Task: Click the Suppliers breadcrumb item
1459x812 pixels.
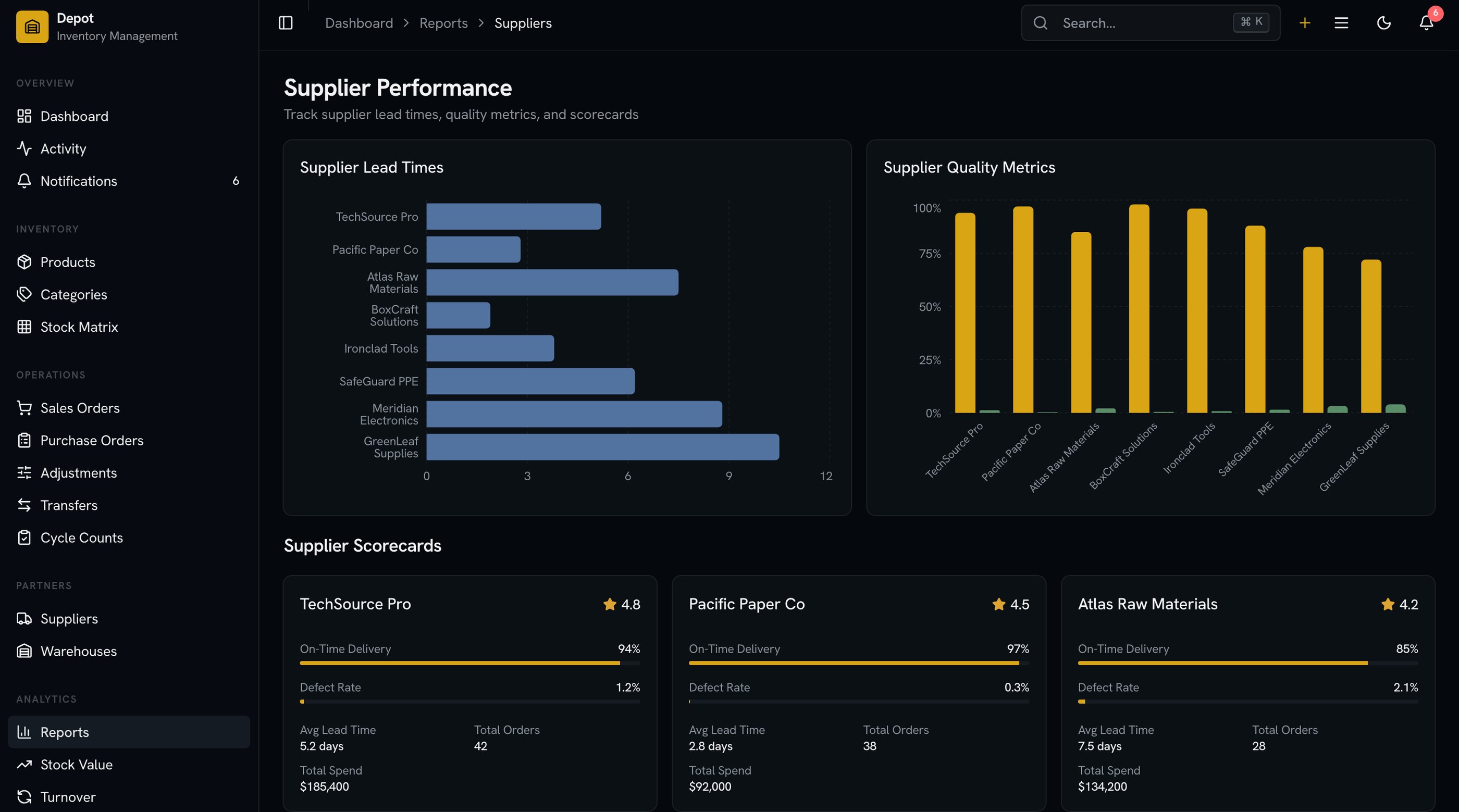Action: coord(523,23)
